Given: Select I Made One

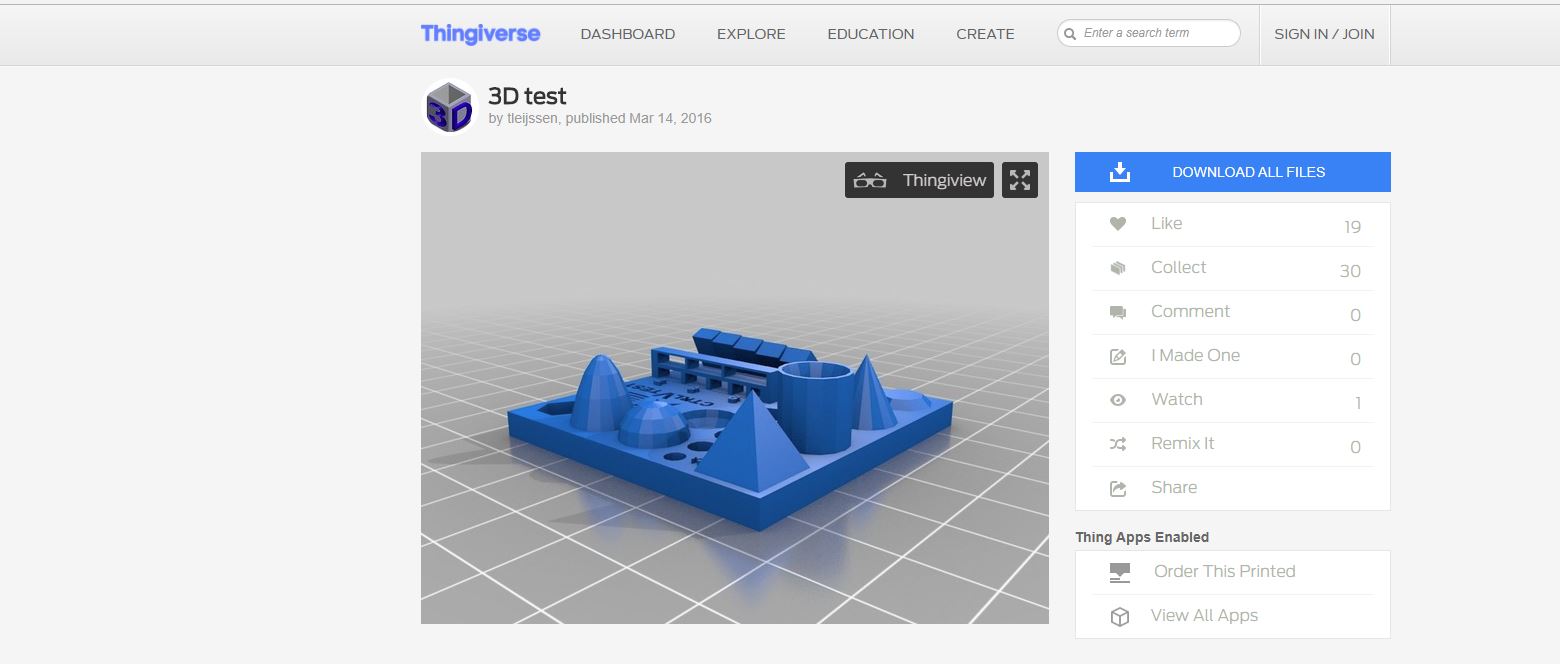Looking at the screenshot, I should coord(1233,356).
